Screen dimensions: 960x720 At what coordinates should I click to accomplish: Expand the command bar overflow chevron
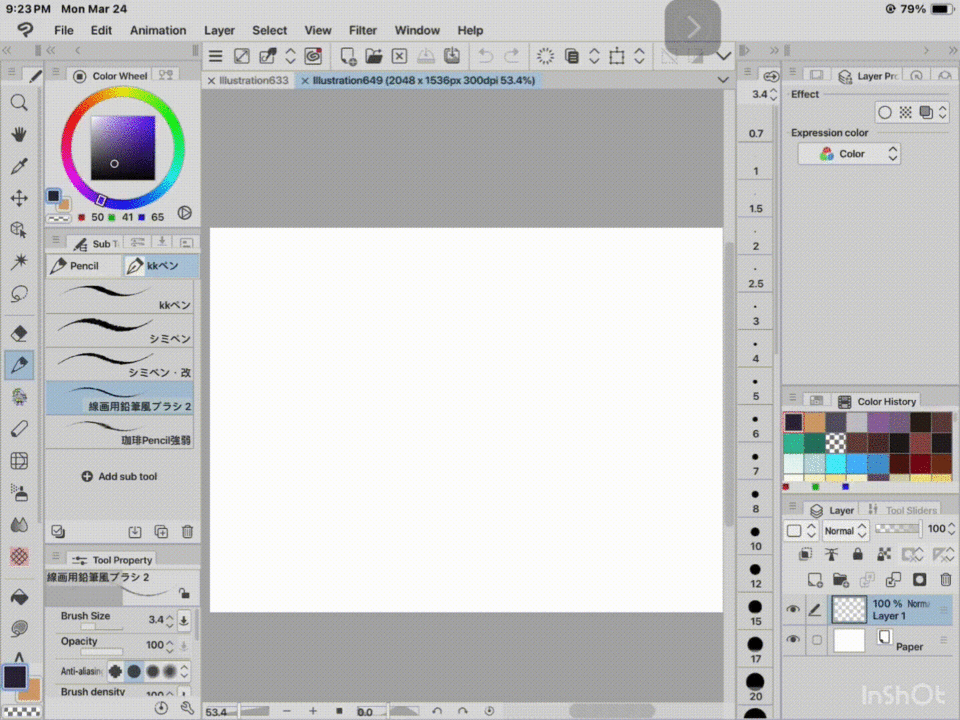(x=724, y=56)
